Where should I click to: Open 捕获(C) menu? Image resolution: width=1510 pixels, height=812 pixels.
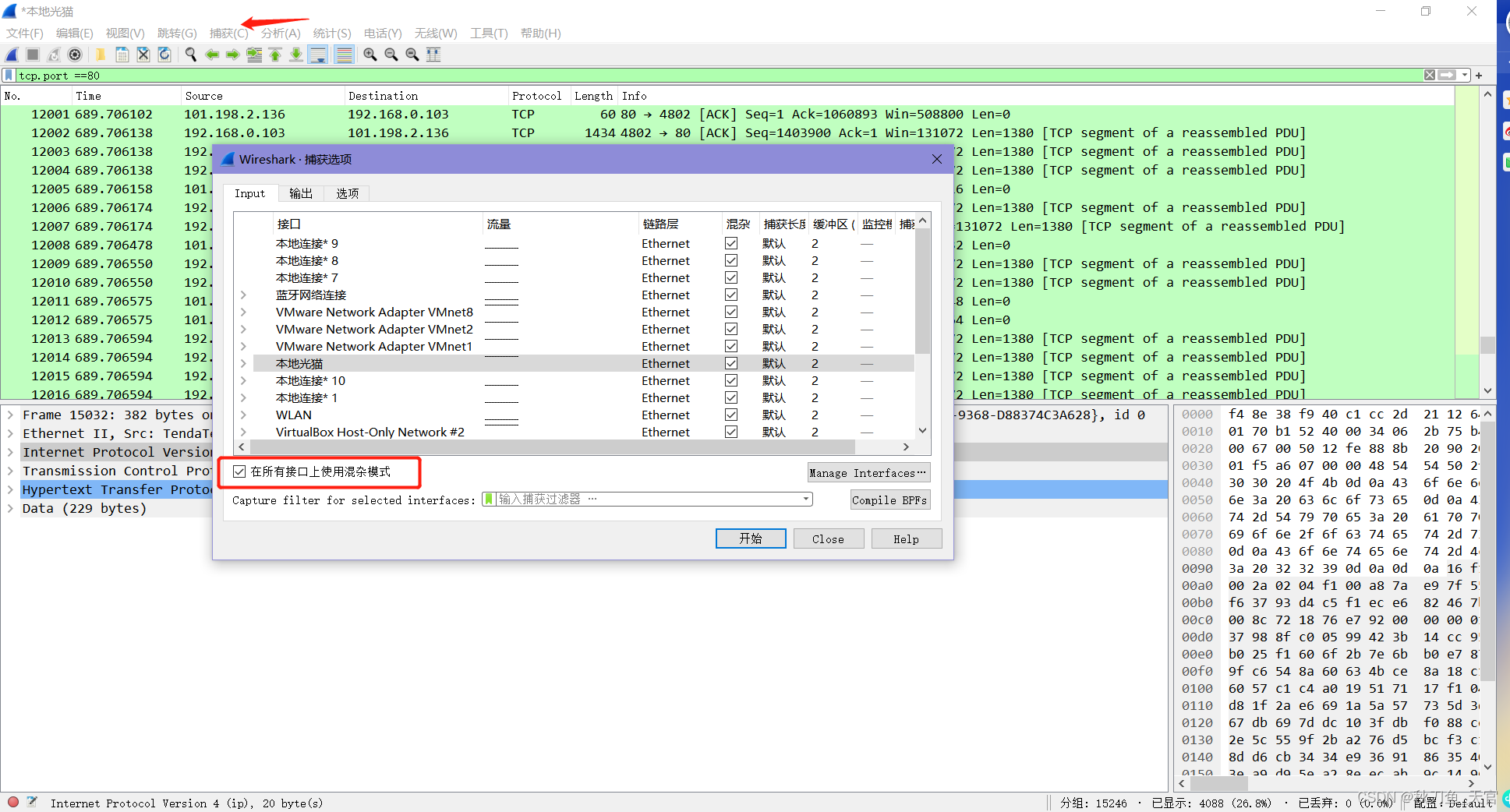pyautogui.click(x=228, y=33)
